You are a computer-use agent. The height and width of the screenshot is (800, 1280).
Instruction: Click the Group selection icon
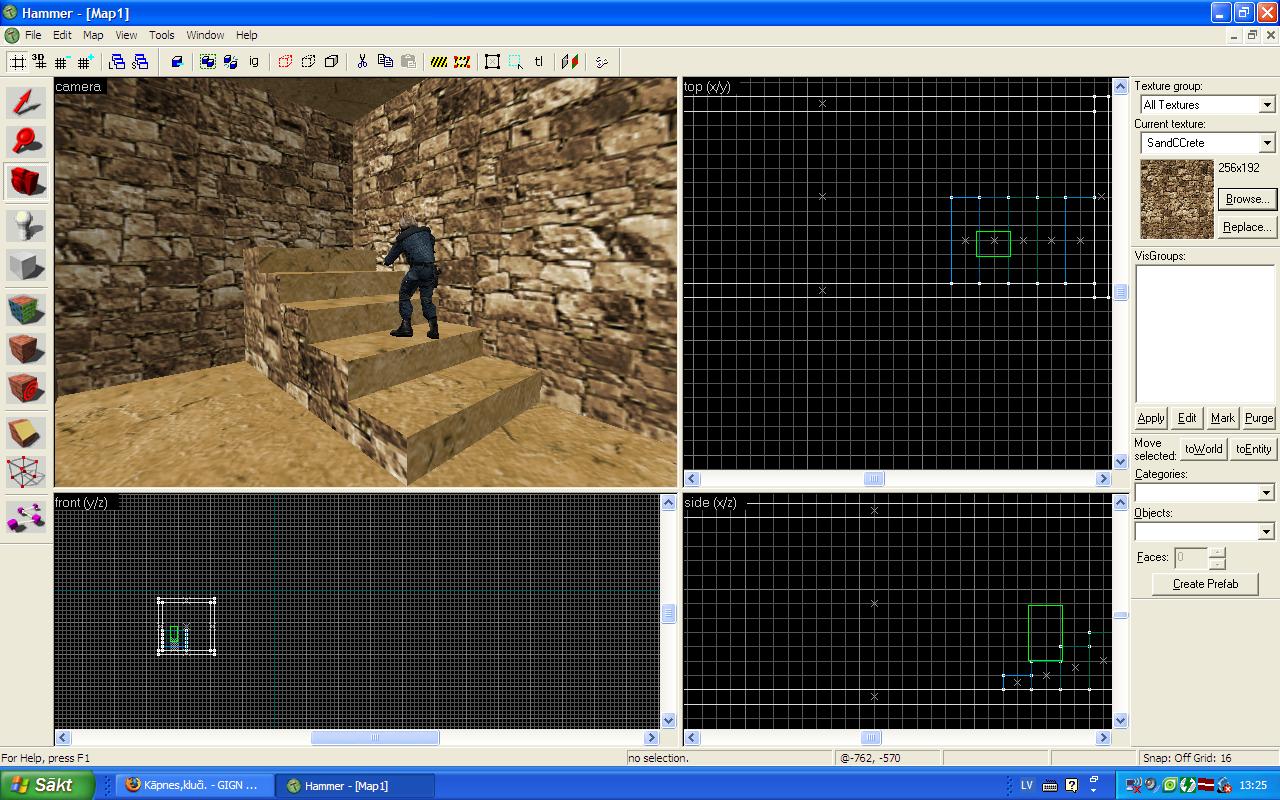208,61
